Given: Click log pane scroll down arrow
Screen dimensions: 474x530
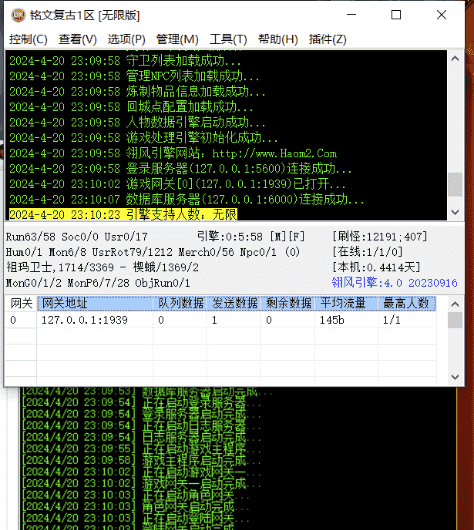Looking at the screenshot, I should 455,212.
